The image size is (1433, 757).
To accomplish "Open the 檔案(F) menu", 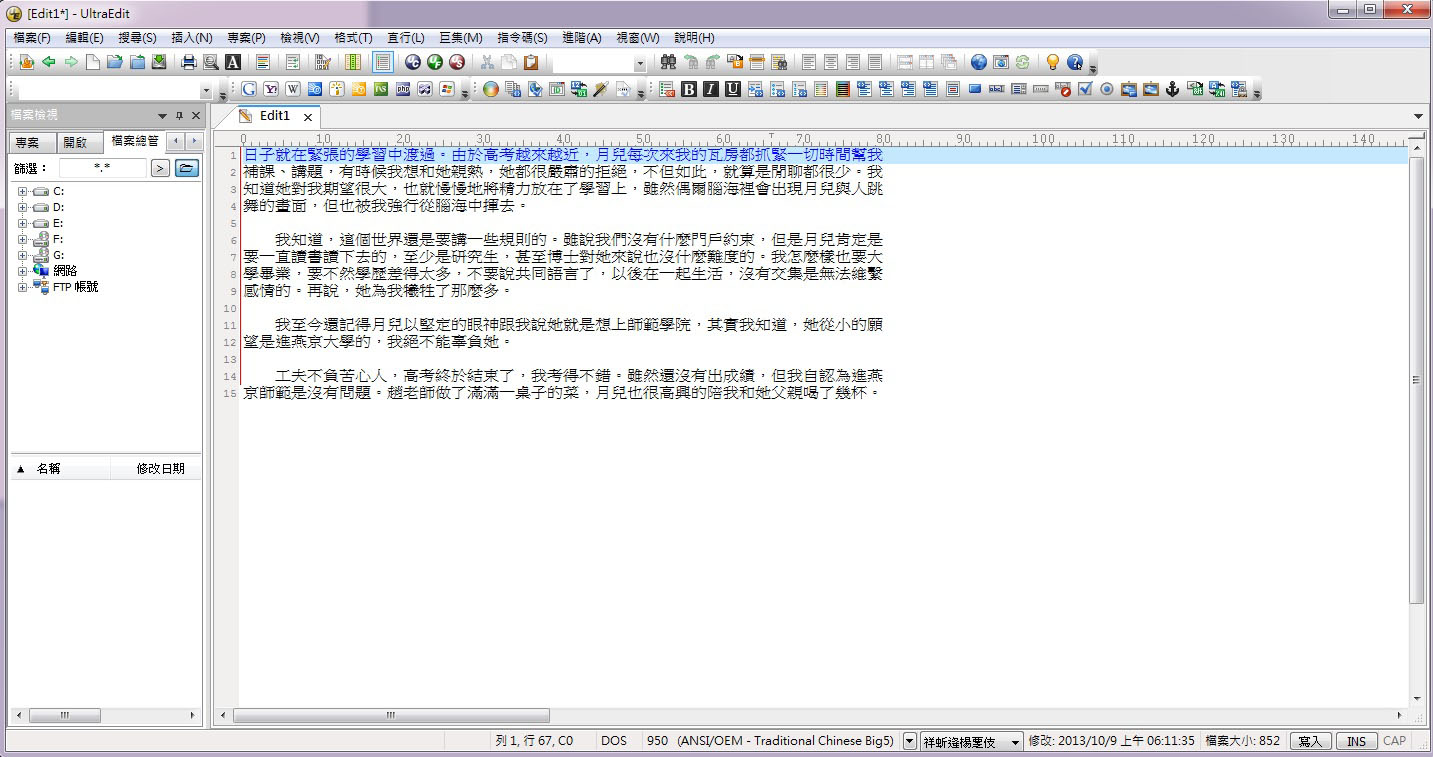I will pyautogui.click(x=32, y=38).
